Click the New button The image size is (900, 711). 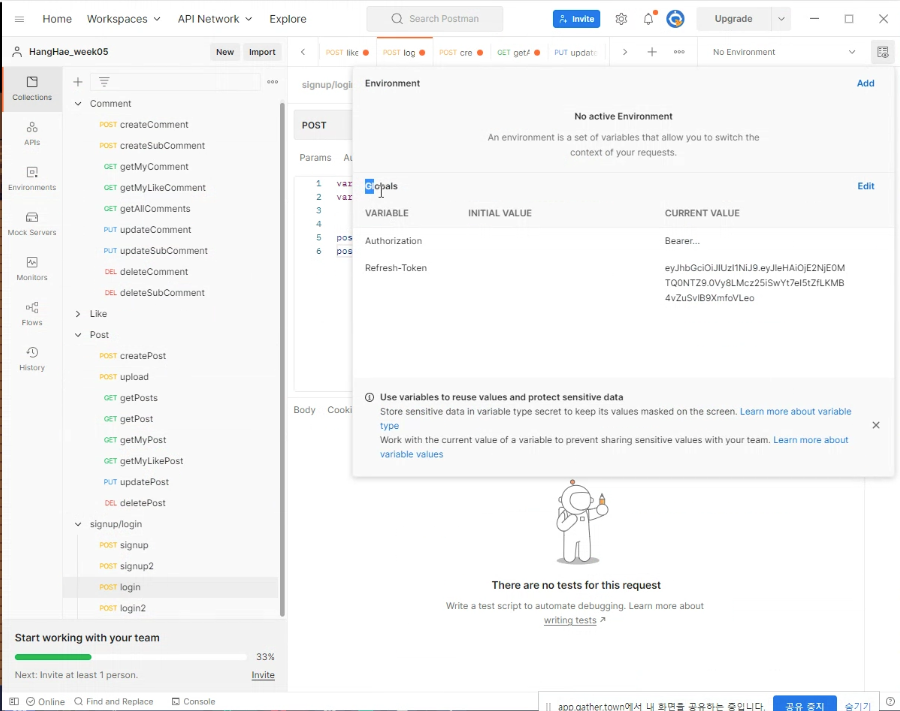click(225, 52)
